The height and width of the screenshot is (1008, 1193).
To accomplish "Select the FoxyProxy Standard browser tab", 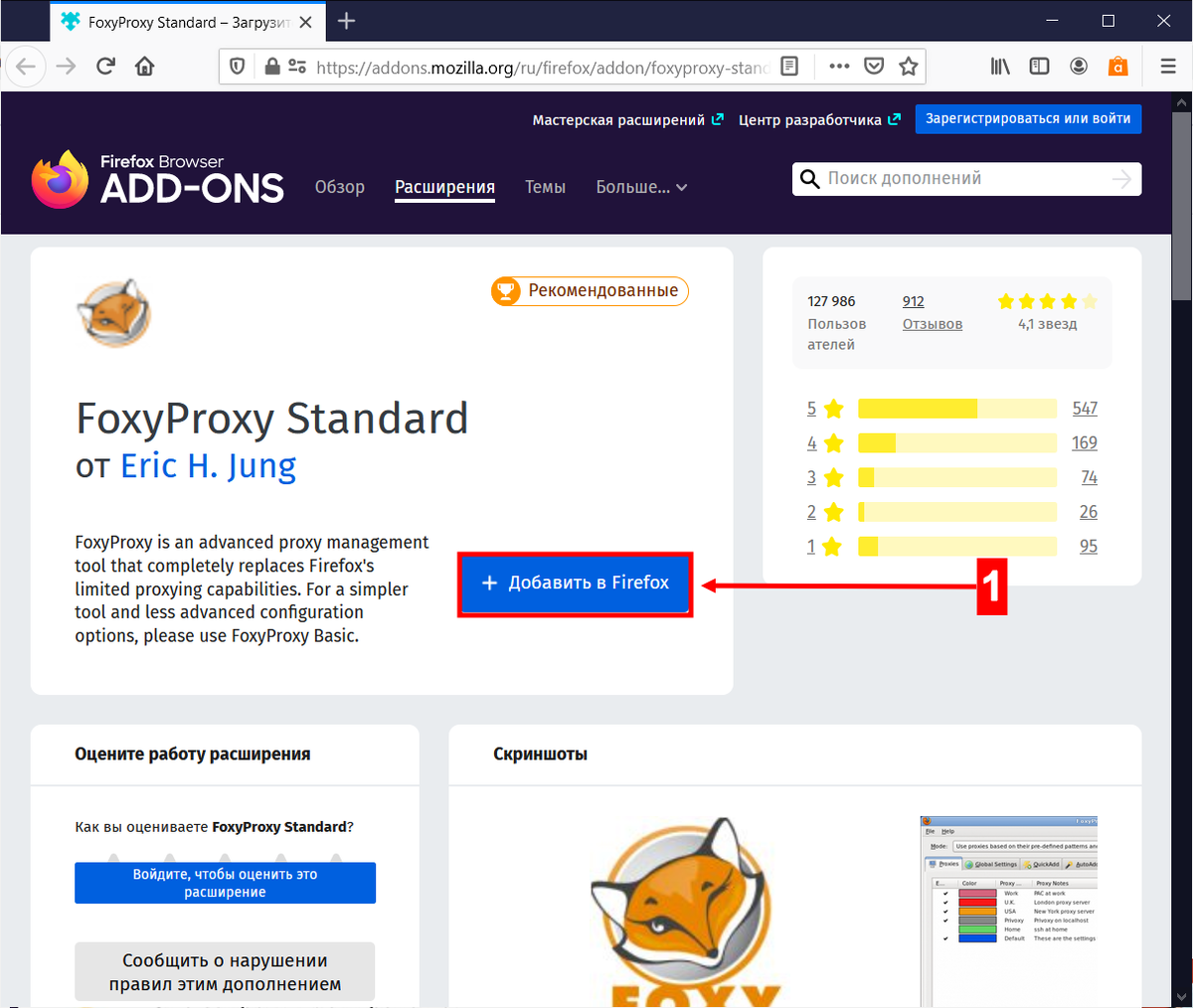I will (x=187, y=22).
